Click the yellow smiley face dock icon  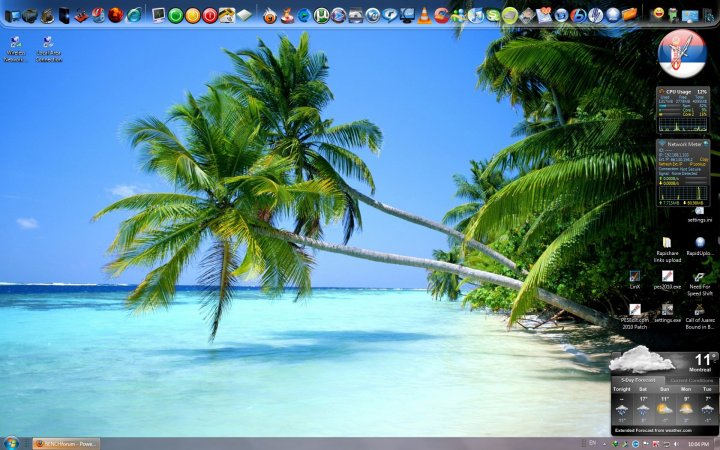tap(658, 14)
